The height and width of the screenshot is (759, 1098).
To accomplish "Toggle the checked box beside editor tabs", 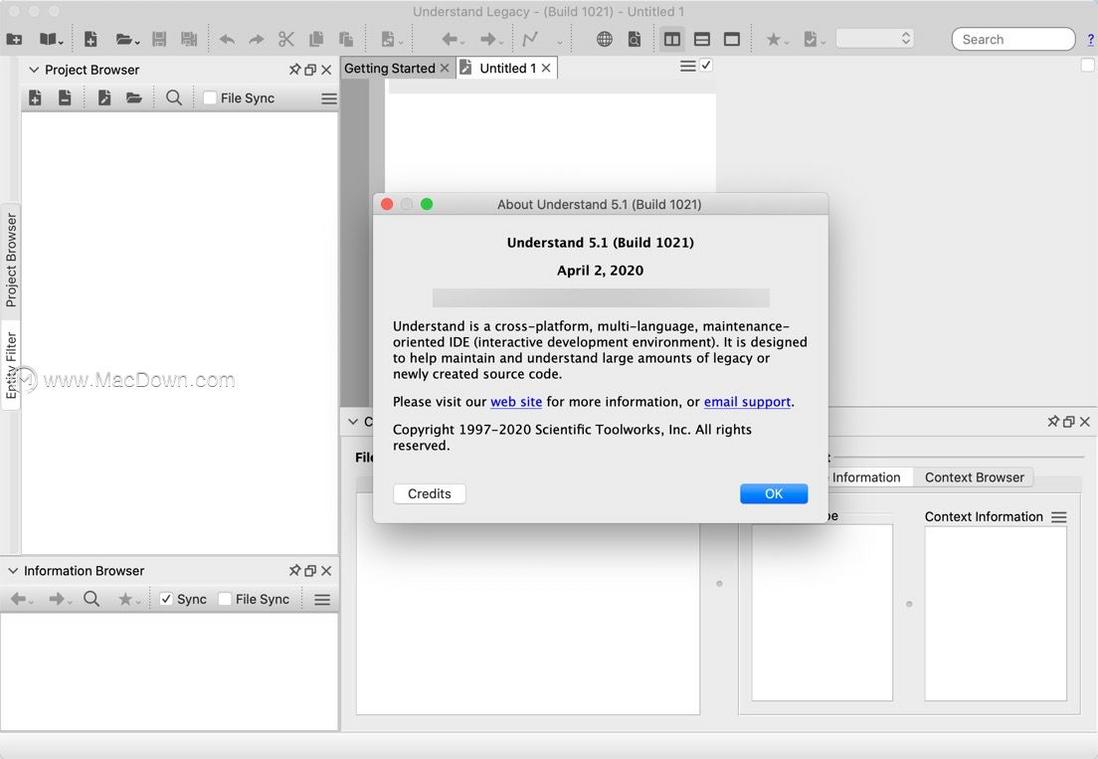I will click(x=706, y=65).
